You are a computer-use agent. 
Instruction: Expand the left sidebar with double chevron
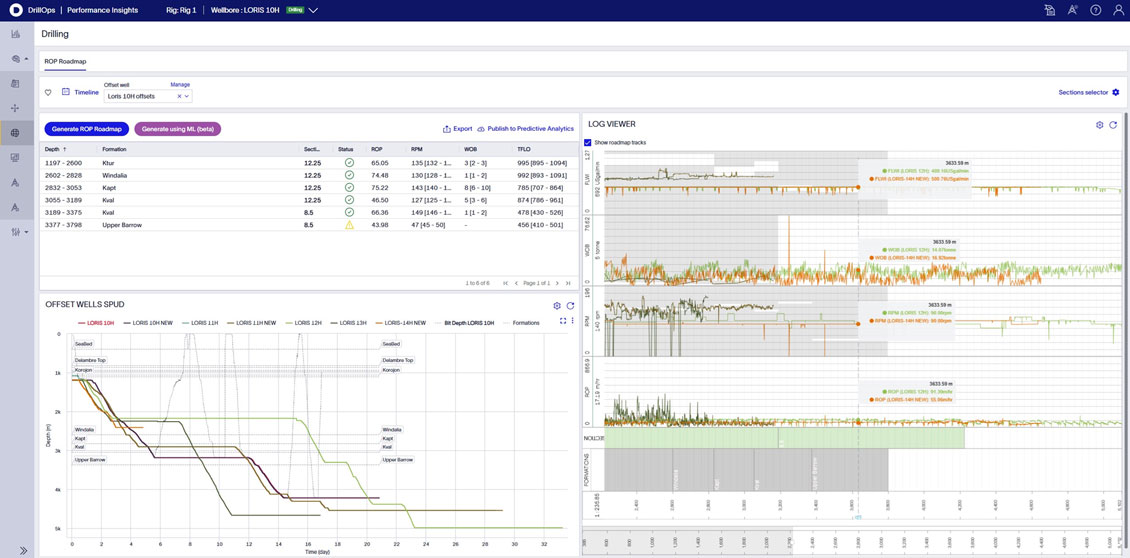(x=23, y=550)
